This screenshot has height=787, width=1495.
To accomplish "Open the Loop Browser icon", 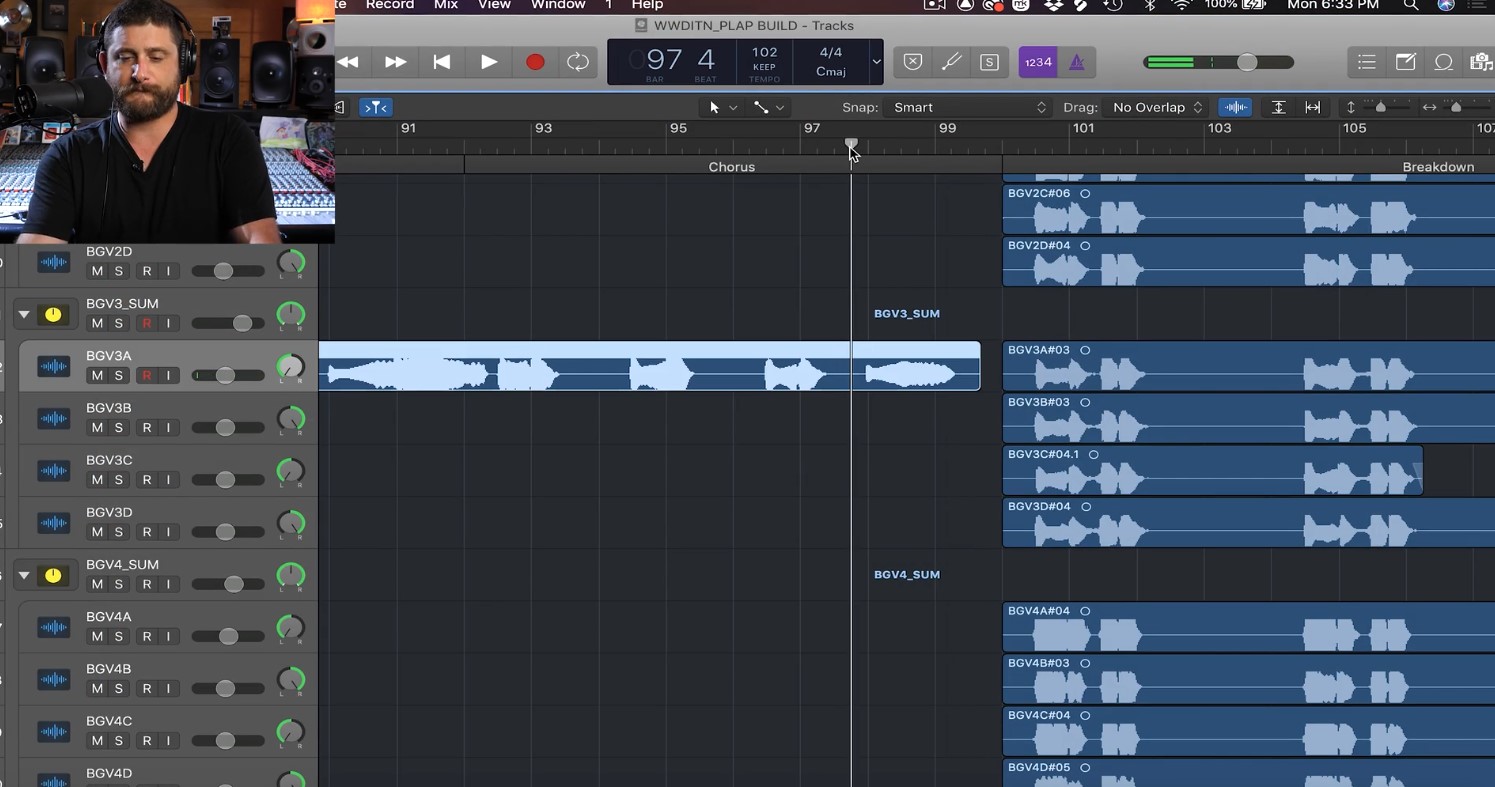I will pyautogui.click(x=1443, y=62).
